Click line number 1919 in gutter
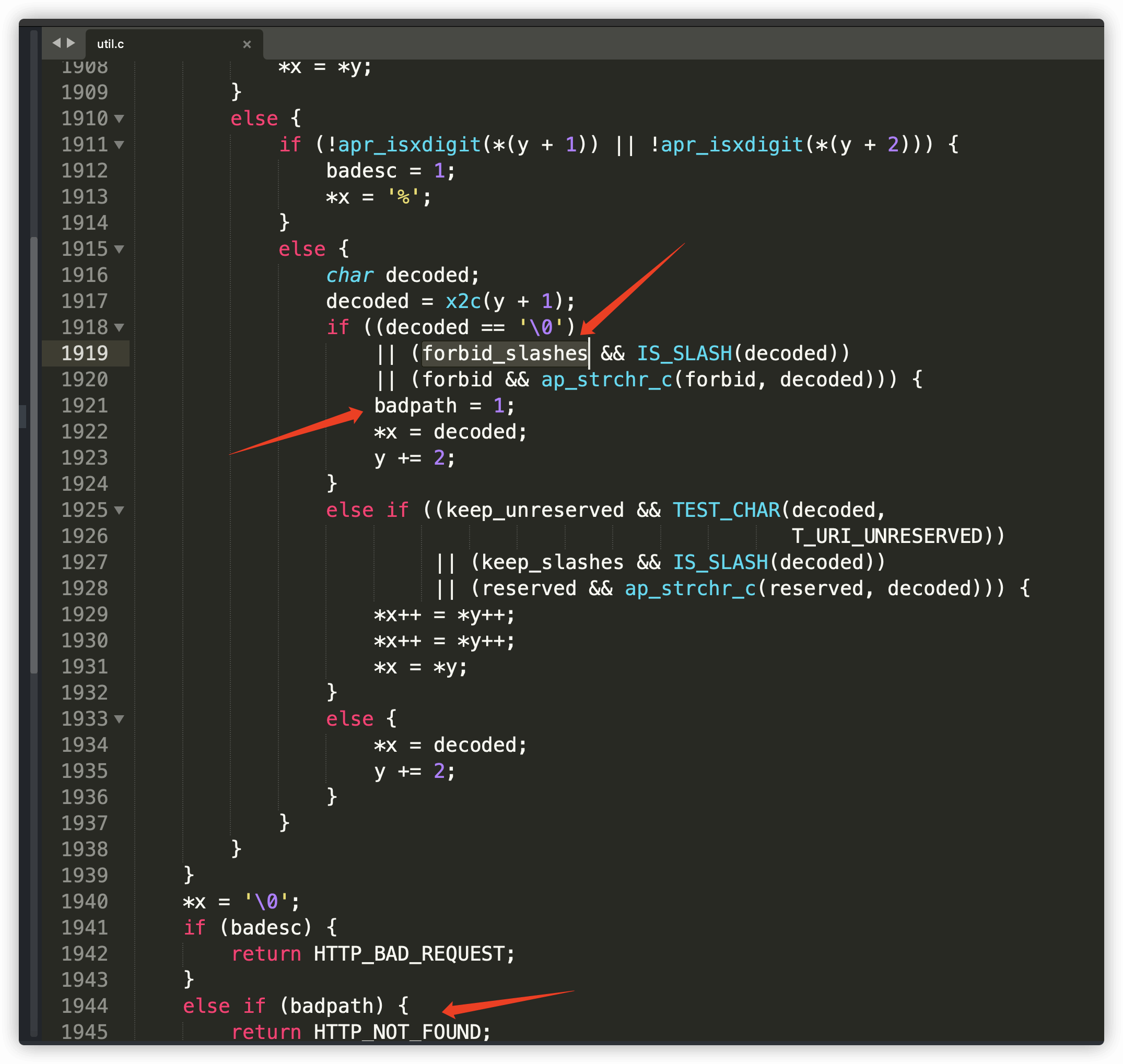The width and height of the screenshot is (1123, 1064). pyautogui.click(x=85, y=353)
